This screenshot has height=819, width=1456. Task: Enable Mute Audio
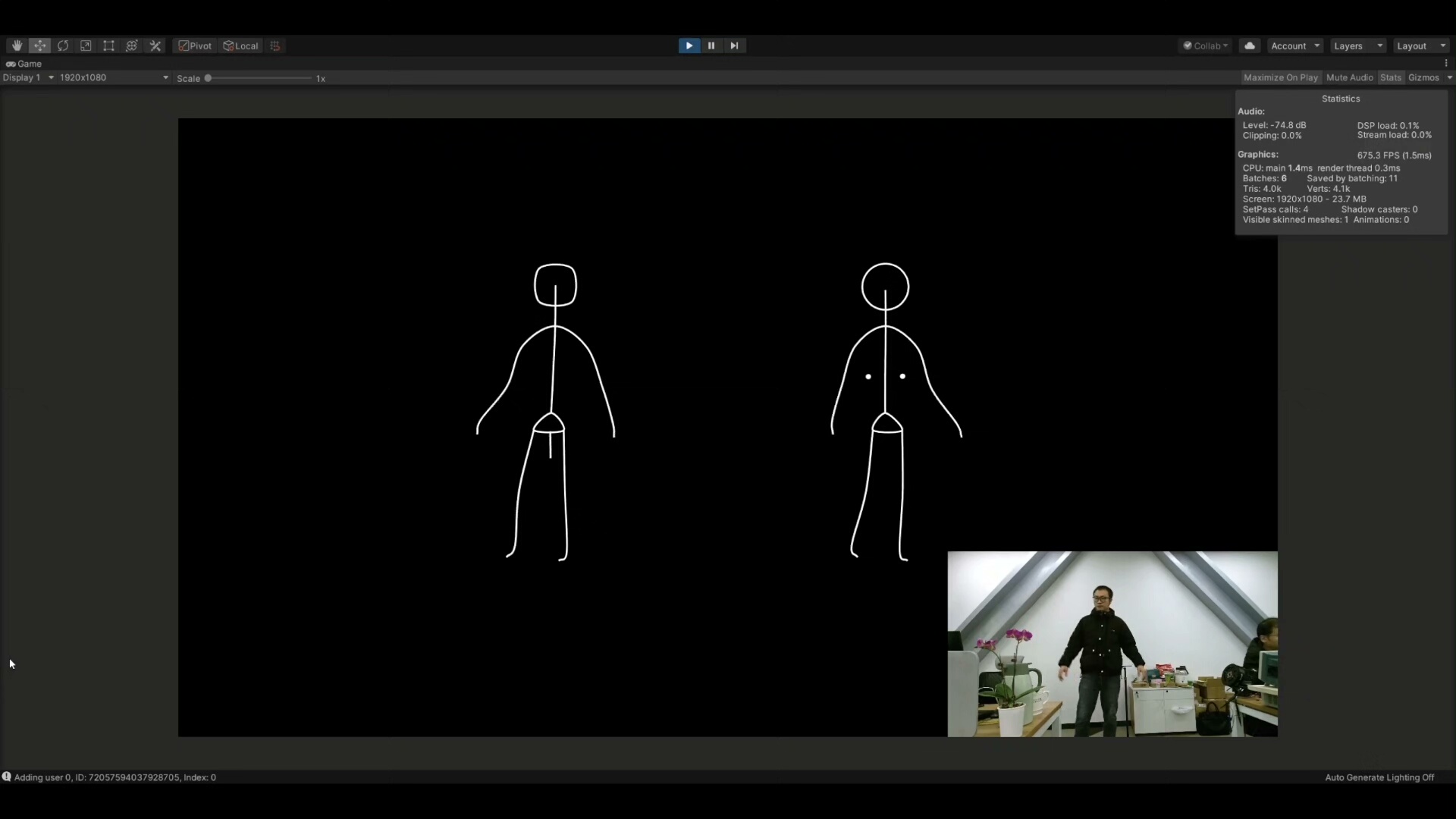[x=1349, y=78]
